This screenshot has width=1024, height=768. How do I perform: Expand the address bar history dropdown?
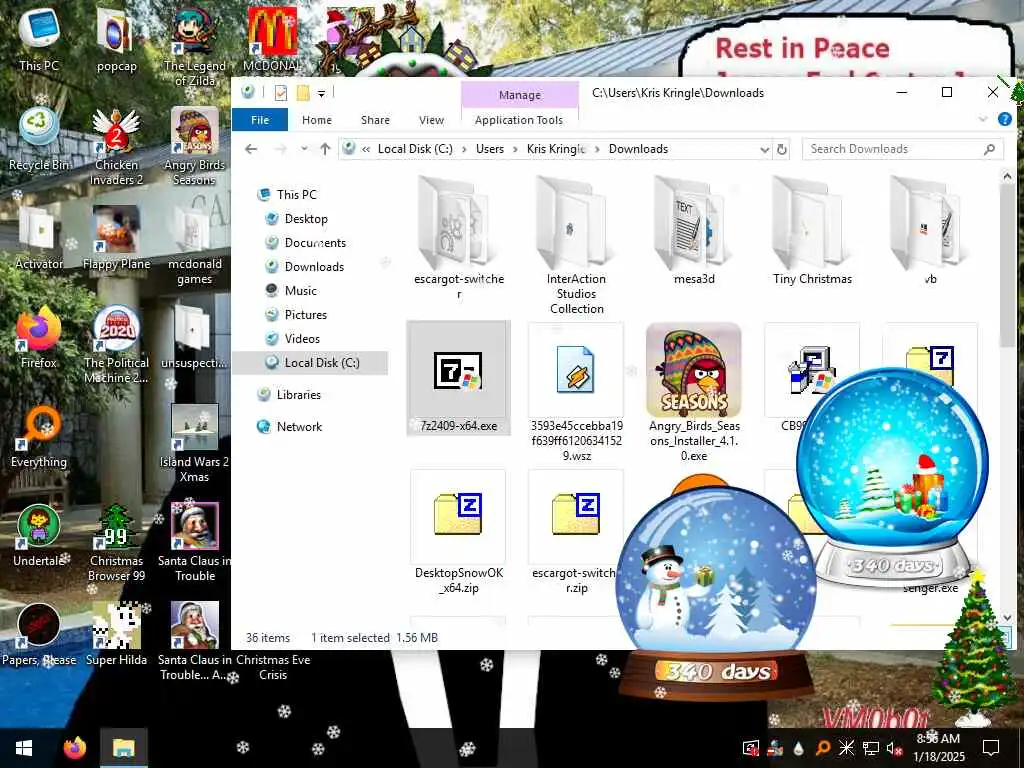[x=765, y=149]
